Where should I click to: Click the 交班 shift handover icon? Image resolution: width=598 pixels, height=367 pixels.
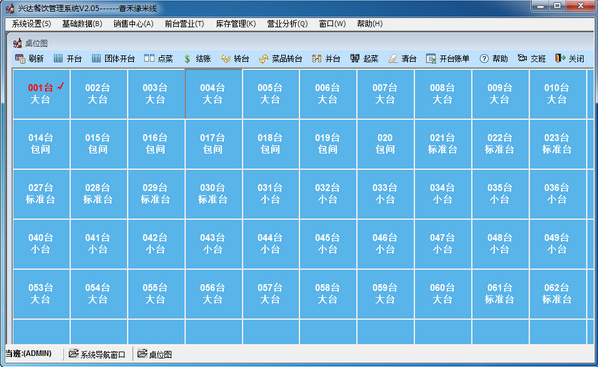522,58
